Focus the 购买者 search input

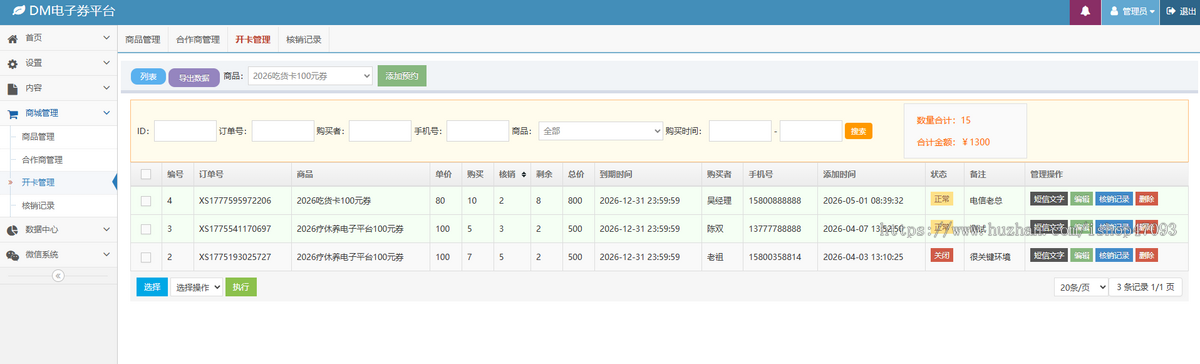pyautogui.click(x=380, y=131)
